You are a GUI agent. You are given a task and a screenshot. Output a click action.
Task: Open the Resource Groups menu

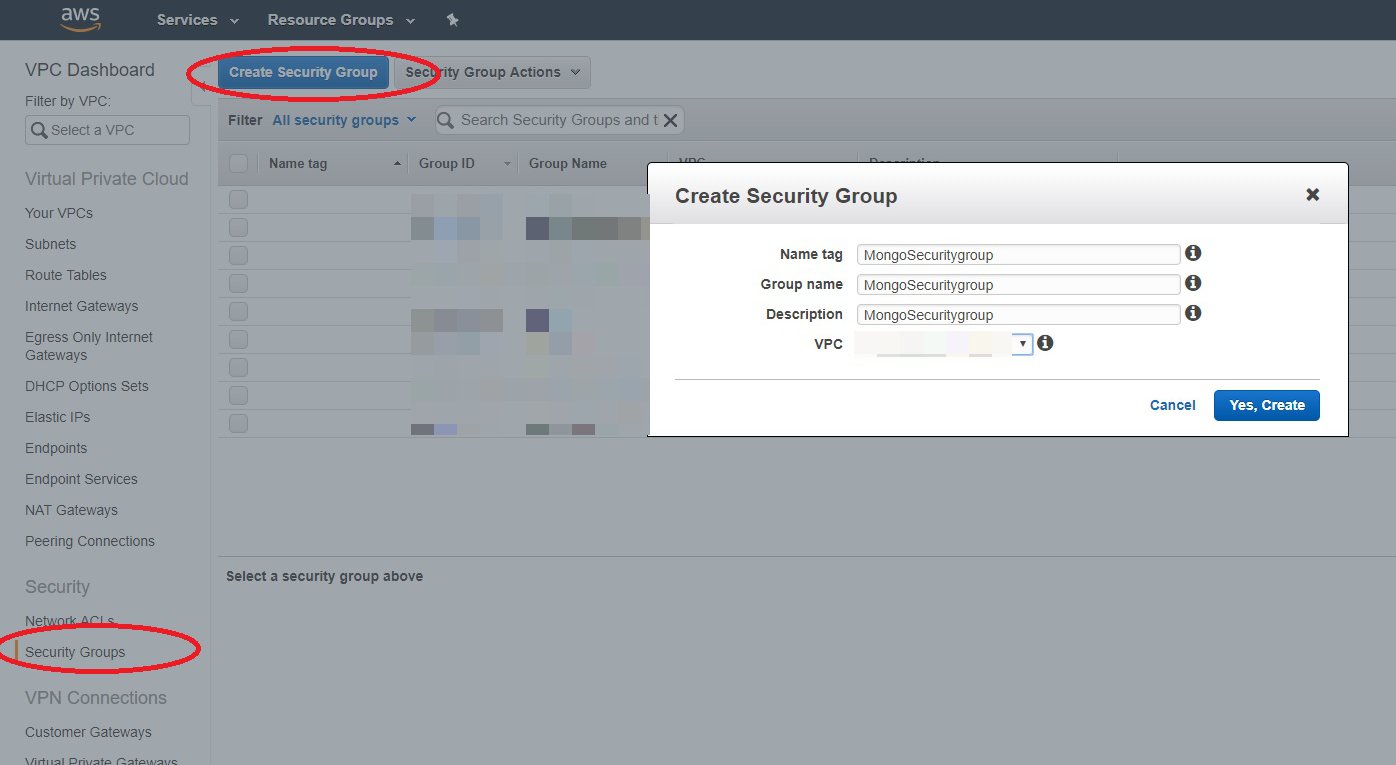coord(341,20)
